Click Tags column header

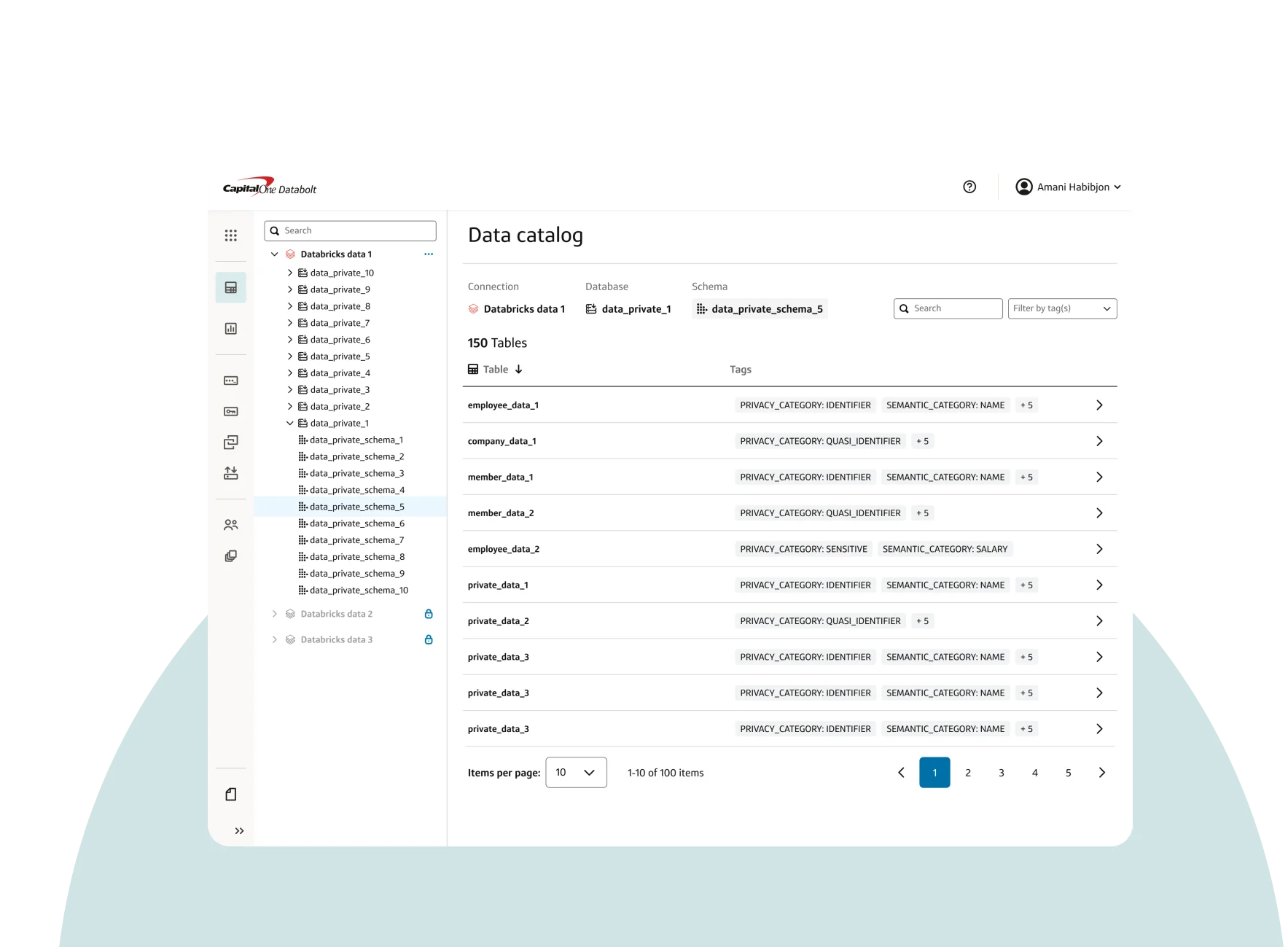coord(741,370)
